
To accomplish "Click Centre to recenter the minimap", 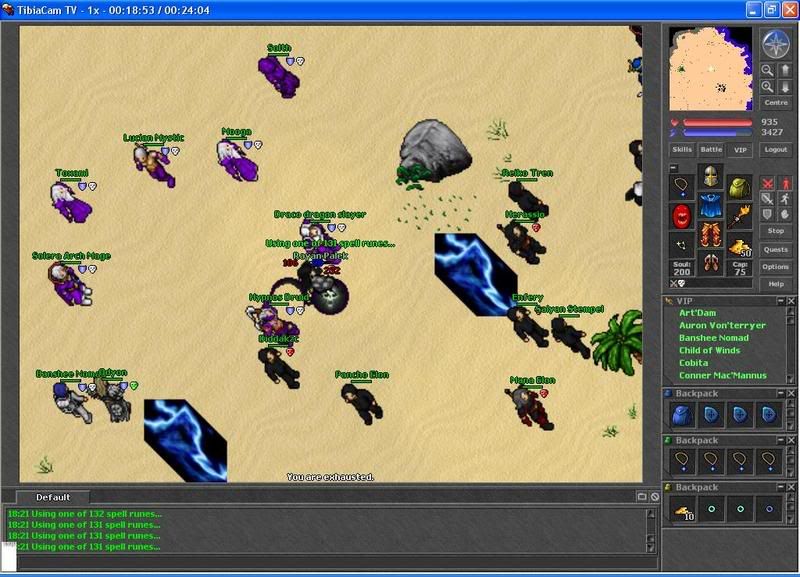I will coord(776,103).
